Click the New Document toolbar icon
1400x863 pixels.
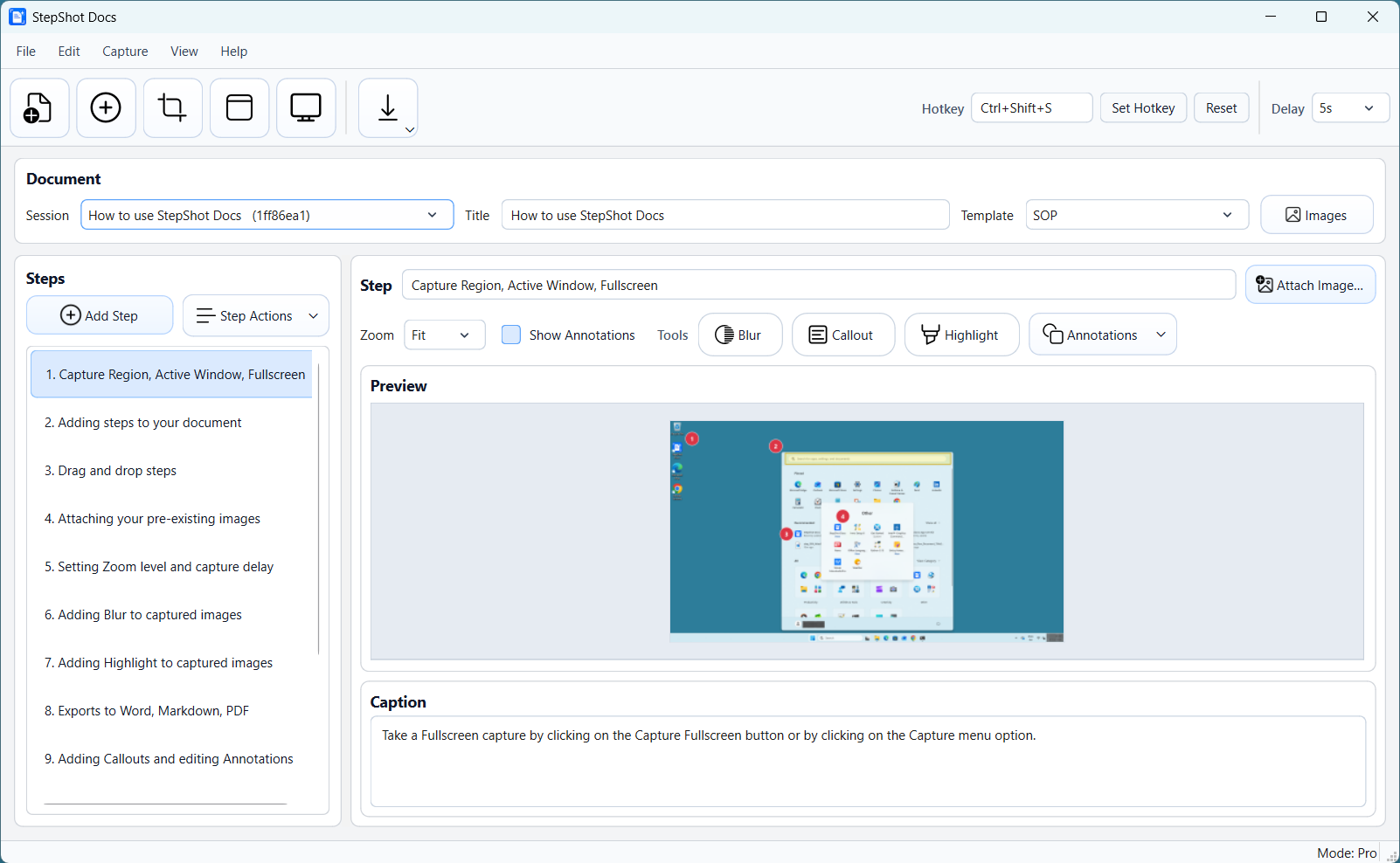click(39, 108)
